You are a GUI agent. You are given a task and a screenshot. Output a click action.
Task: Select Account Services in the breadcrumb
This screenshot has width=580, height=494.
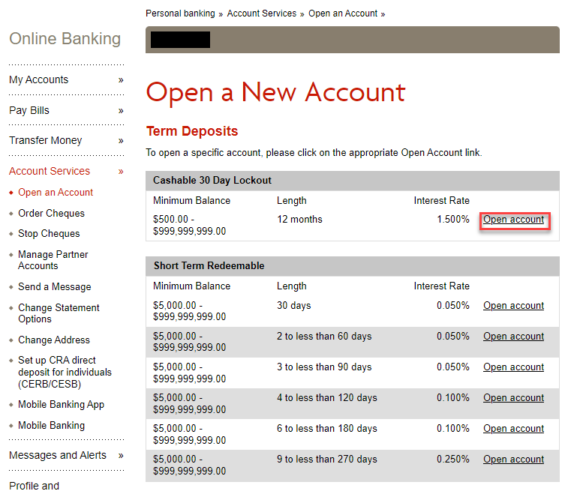coord(262,14)
